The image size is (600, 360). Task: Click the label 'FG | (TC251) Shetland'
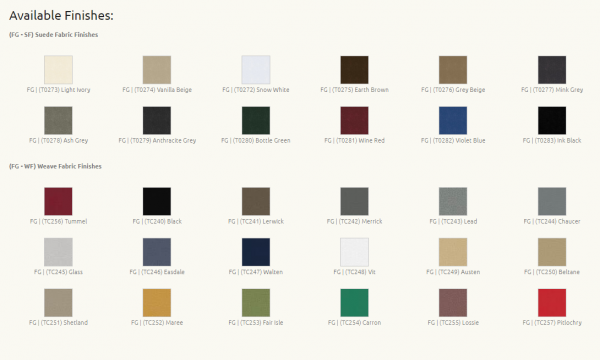pos(58,323)
